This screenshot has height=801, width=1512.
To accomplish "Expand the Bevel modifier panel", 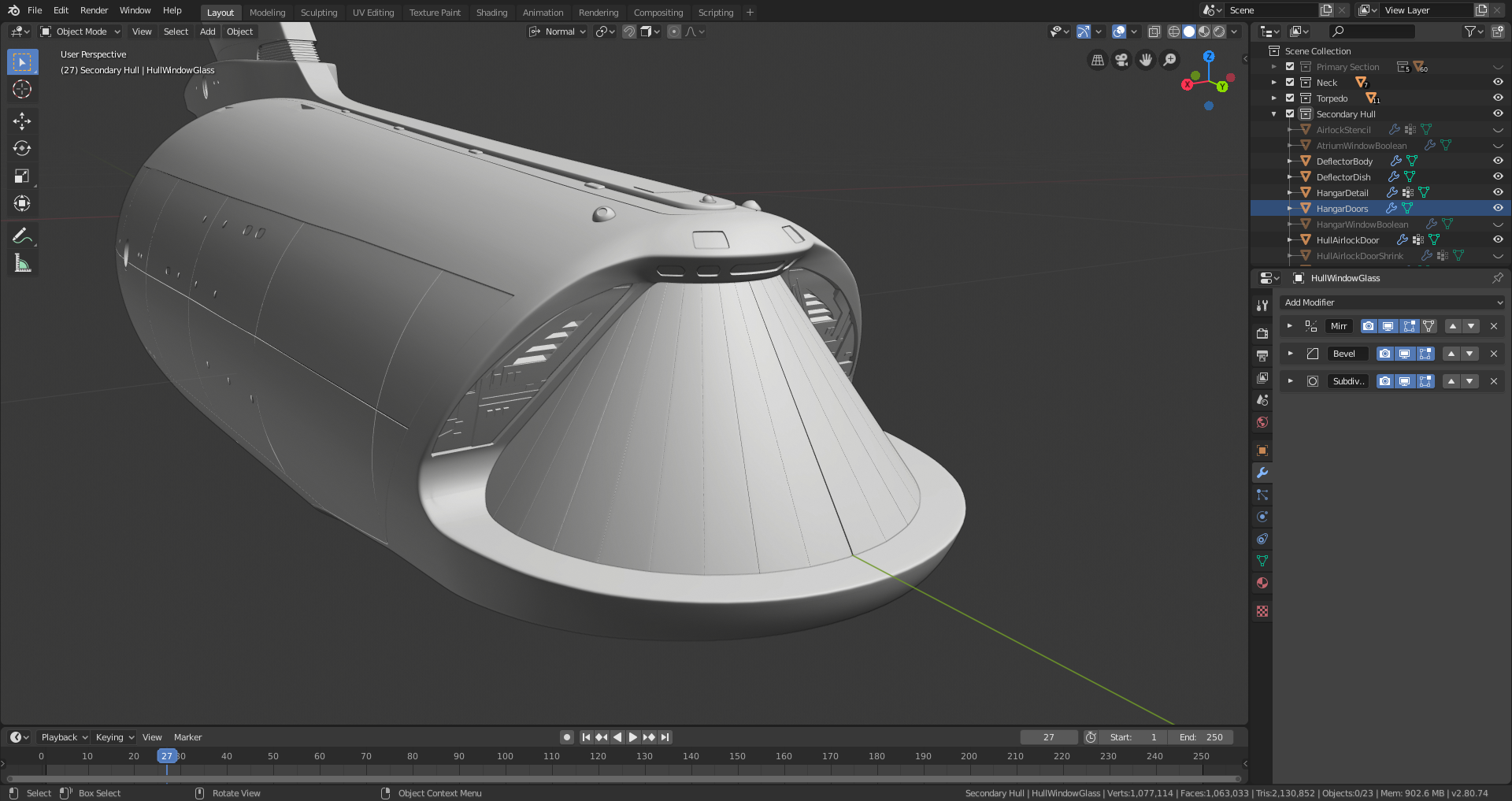I will [1290, 354].
